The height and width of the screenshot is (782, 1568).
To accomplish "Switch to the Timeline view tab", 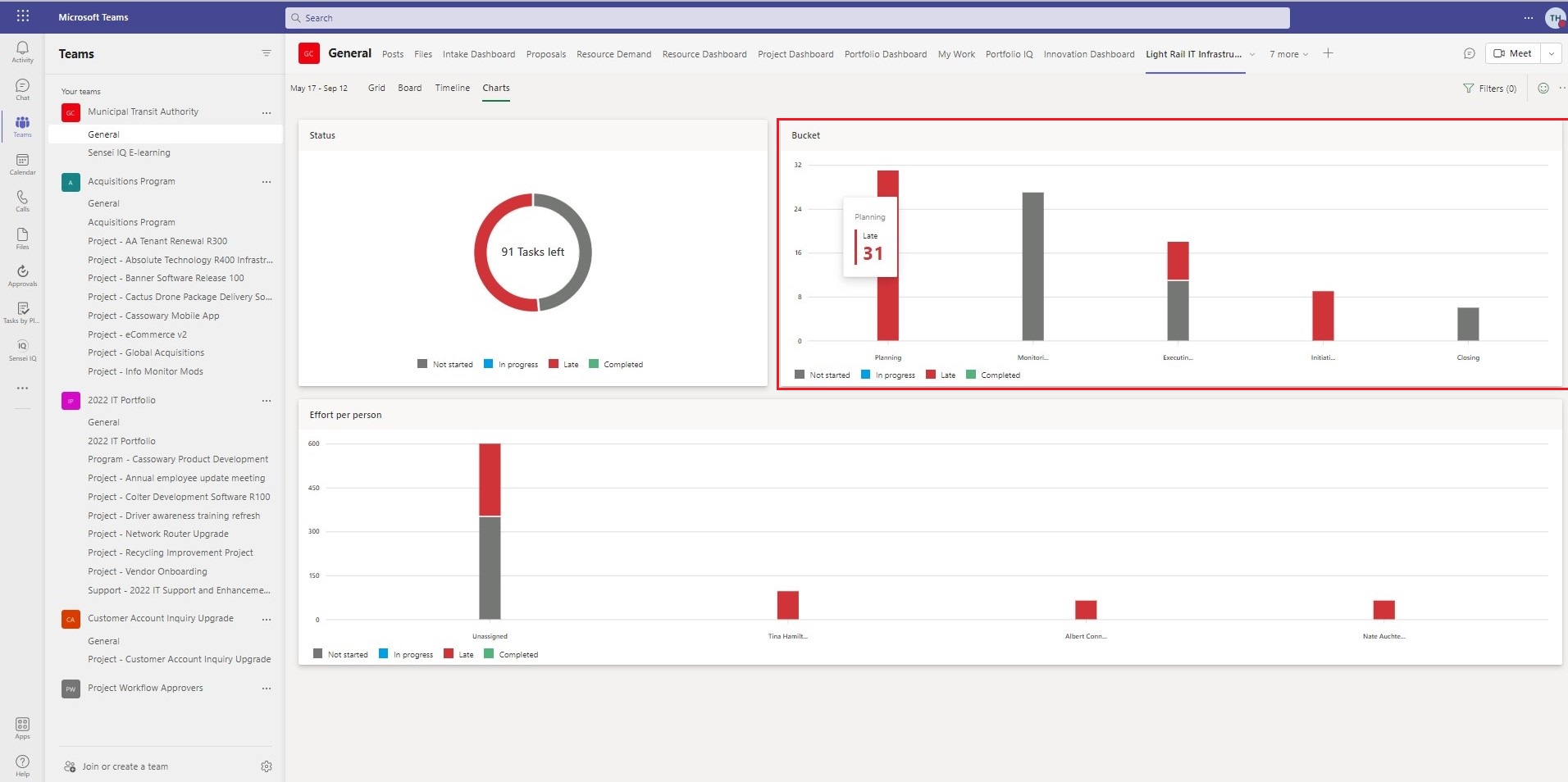I will [453, 88].
